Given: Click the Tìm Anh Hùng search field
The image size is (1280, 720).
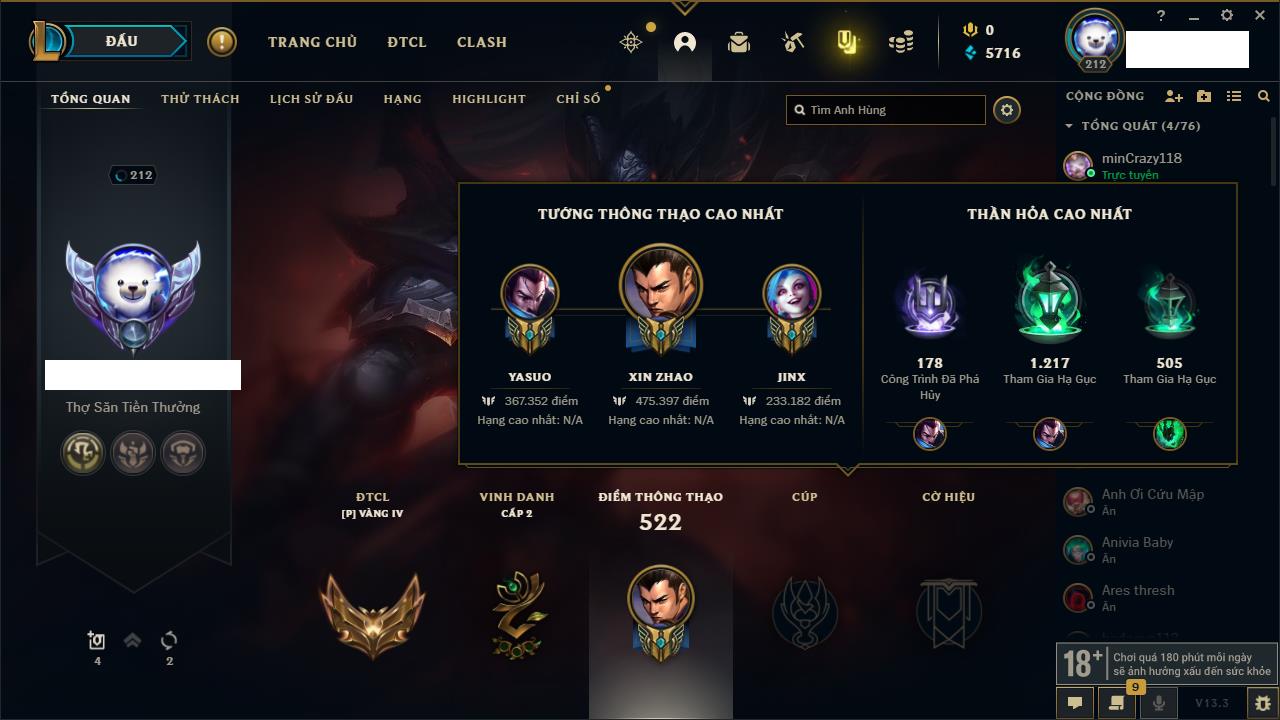Looking at the screenshot, I should coord(886,110).
